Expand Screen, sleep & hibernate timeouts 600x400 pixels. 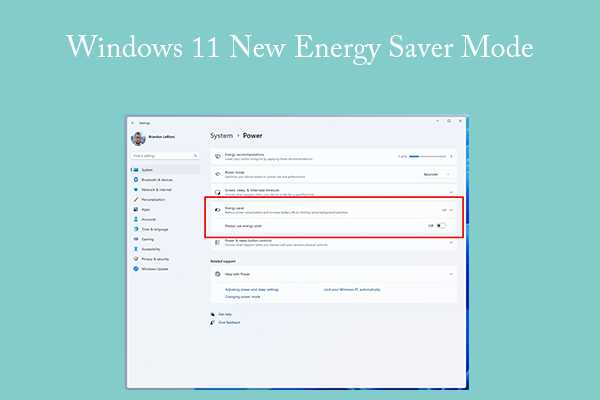point(452,191)
